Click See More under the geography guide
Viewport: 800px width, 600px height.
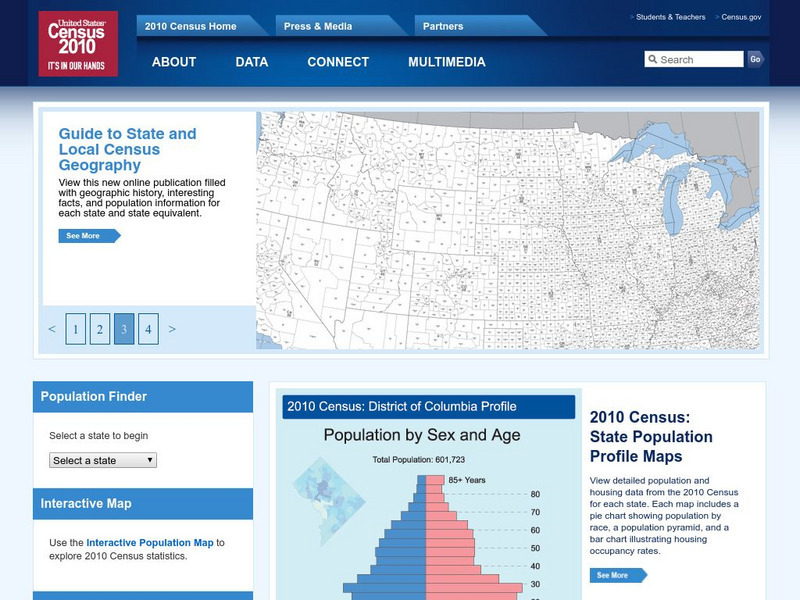click(89, 236)
